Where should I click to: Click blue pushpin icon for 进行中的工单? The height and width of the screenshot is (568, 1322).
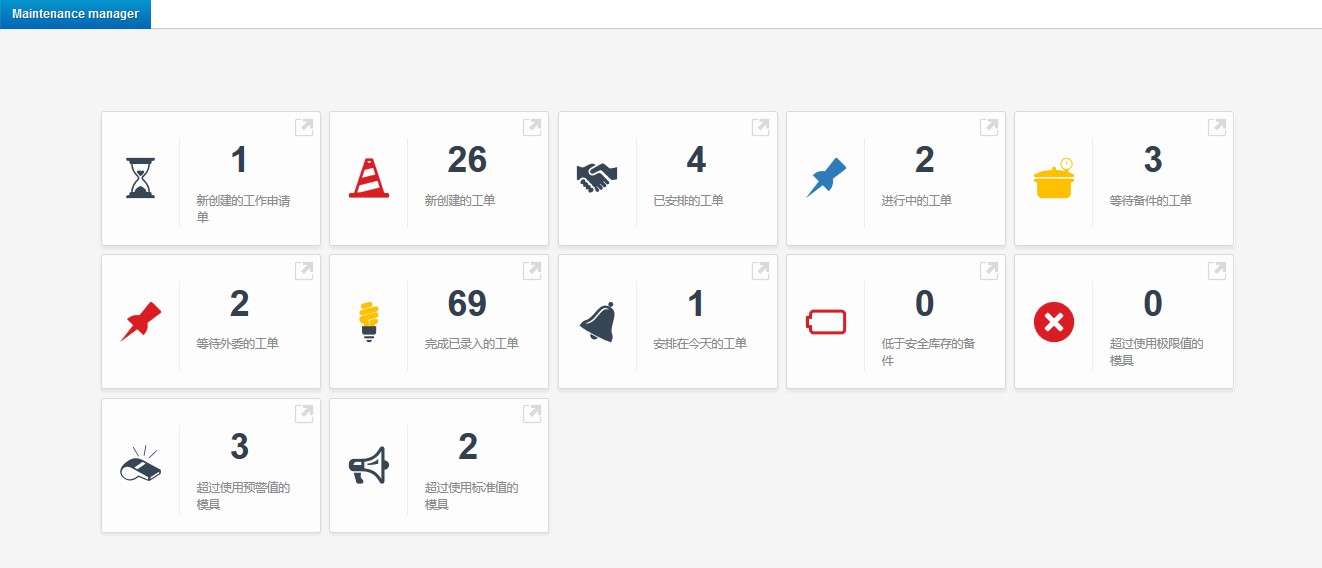826,178
